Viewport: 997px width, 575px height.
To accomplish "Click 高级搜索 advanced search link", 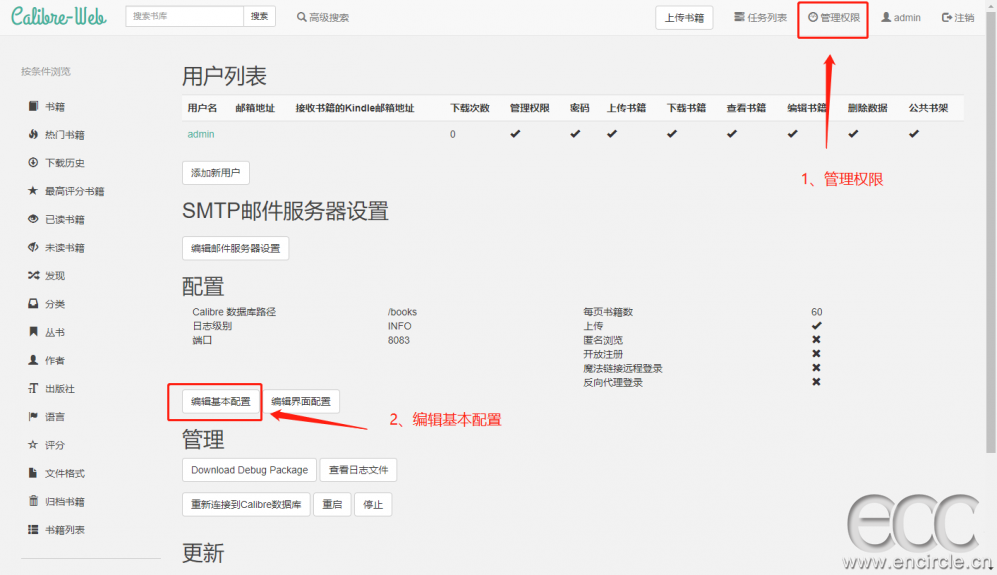I will point(323,17).
